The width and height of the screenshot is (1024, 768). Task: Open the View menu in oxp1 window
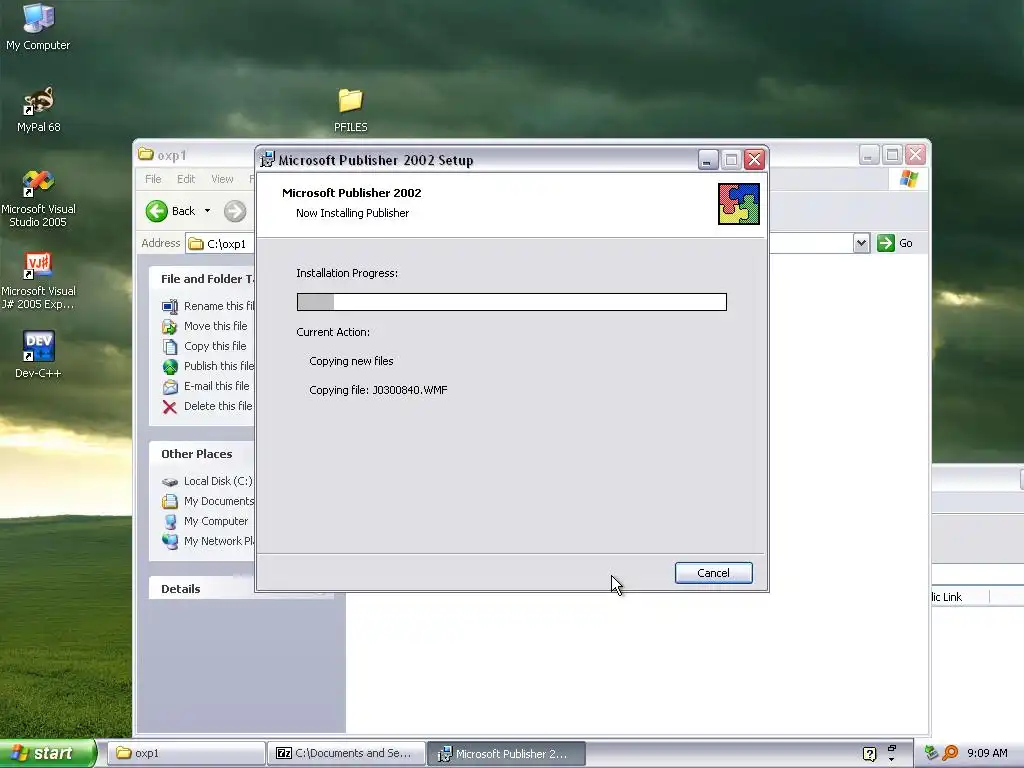pos(222,179)
